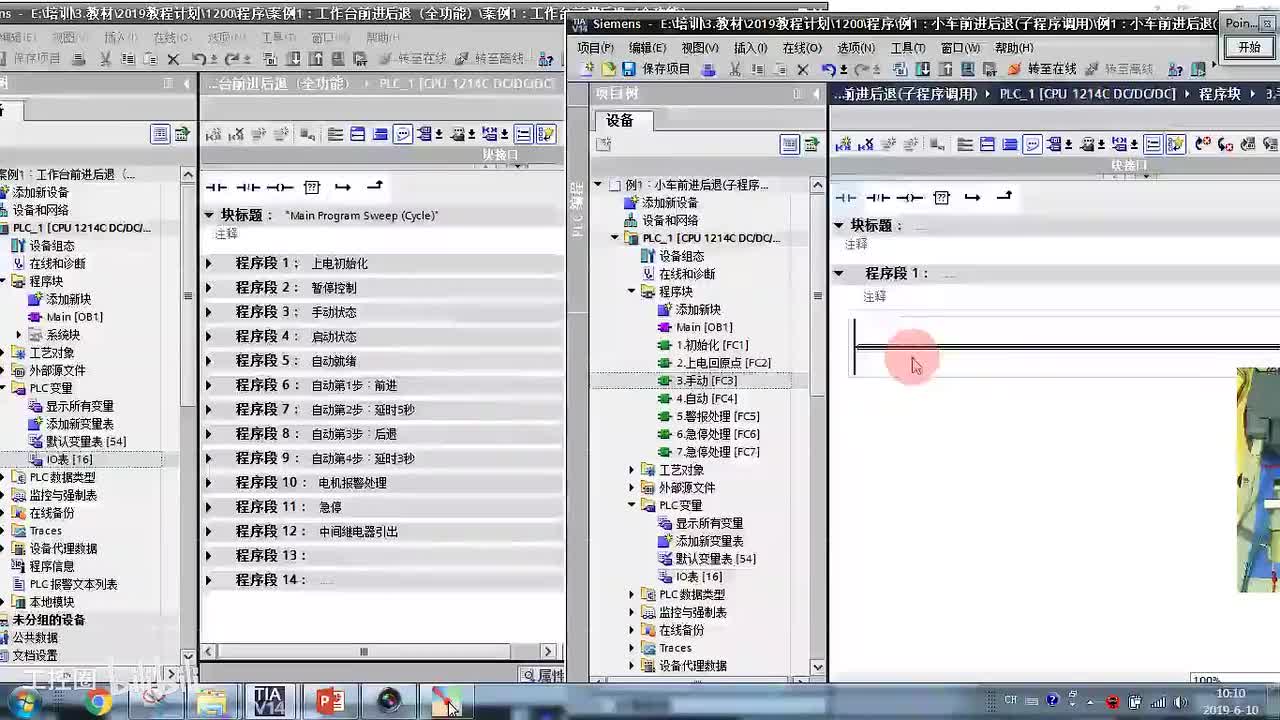
Task: Collapse 程序块 folder in right project tree
Action: pos(632,291)
